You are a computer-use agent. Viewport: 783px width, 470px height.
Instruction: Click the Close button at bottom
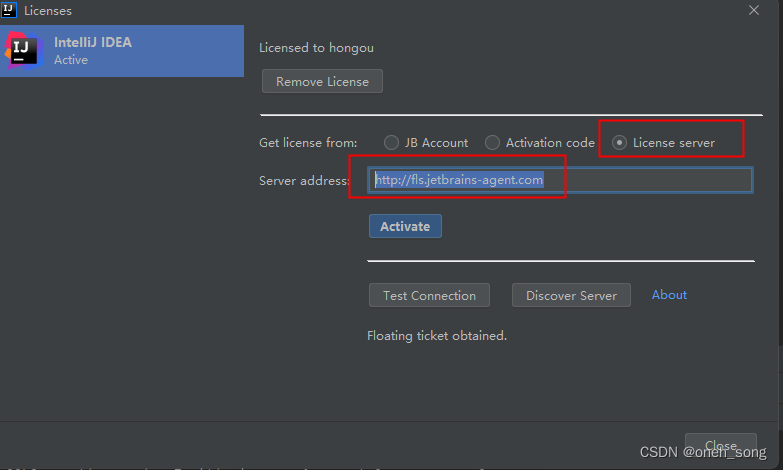[721, 445]
